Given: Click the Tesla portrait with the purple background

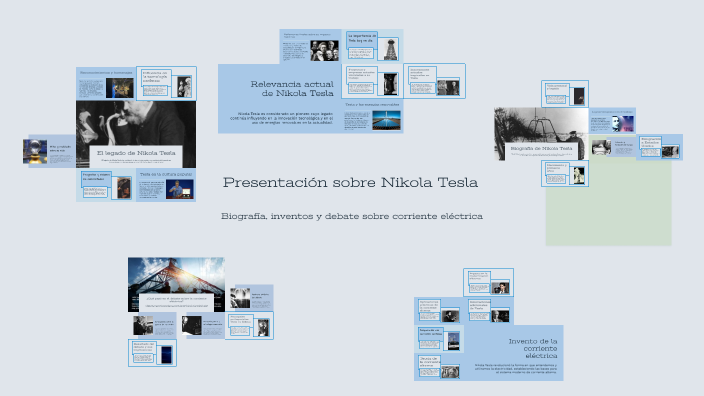Looking at the screenshot, I should coord(622,123).
